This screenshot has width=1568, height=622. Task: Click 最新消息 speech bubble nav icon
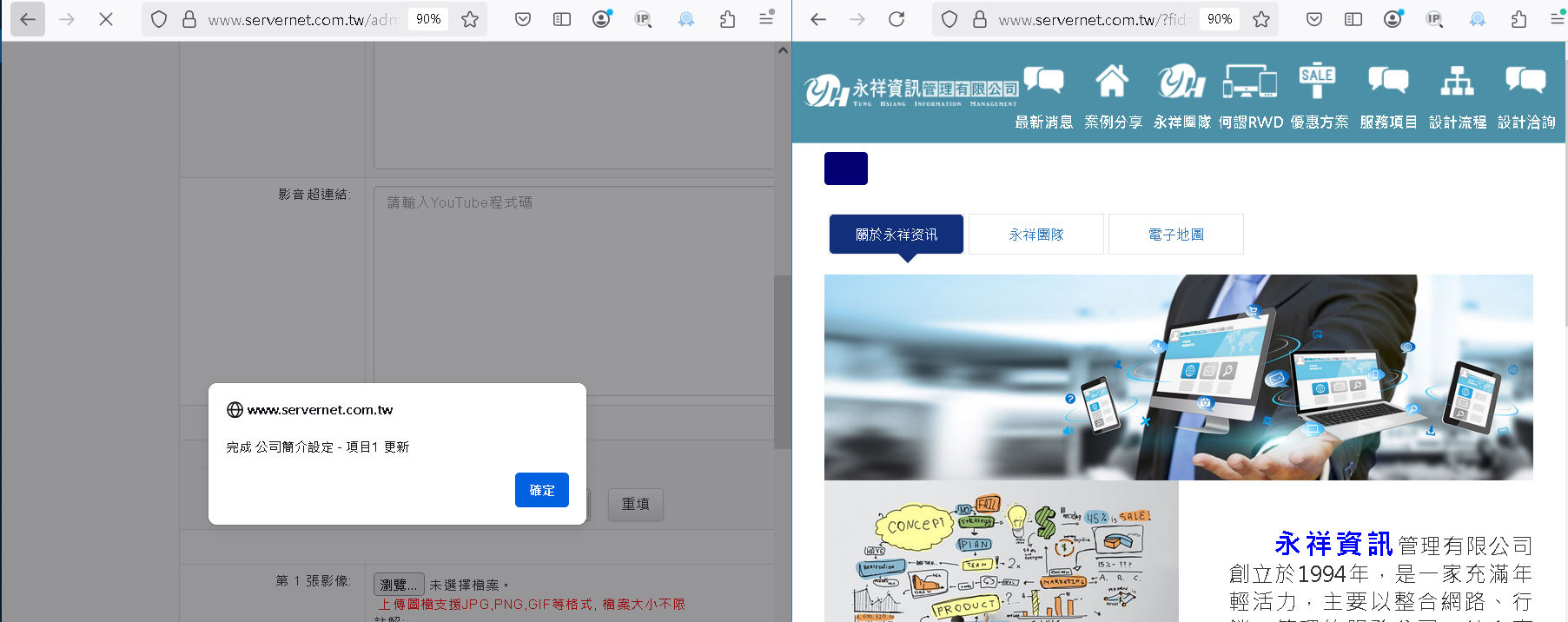1043,81
